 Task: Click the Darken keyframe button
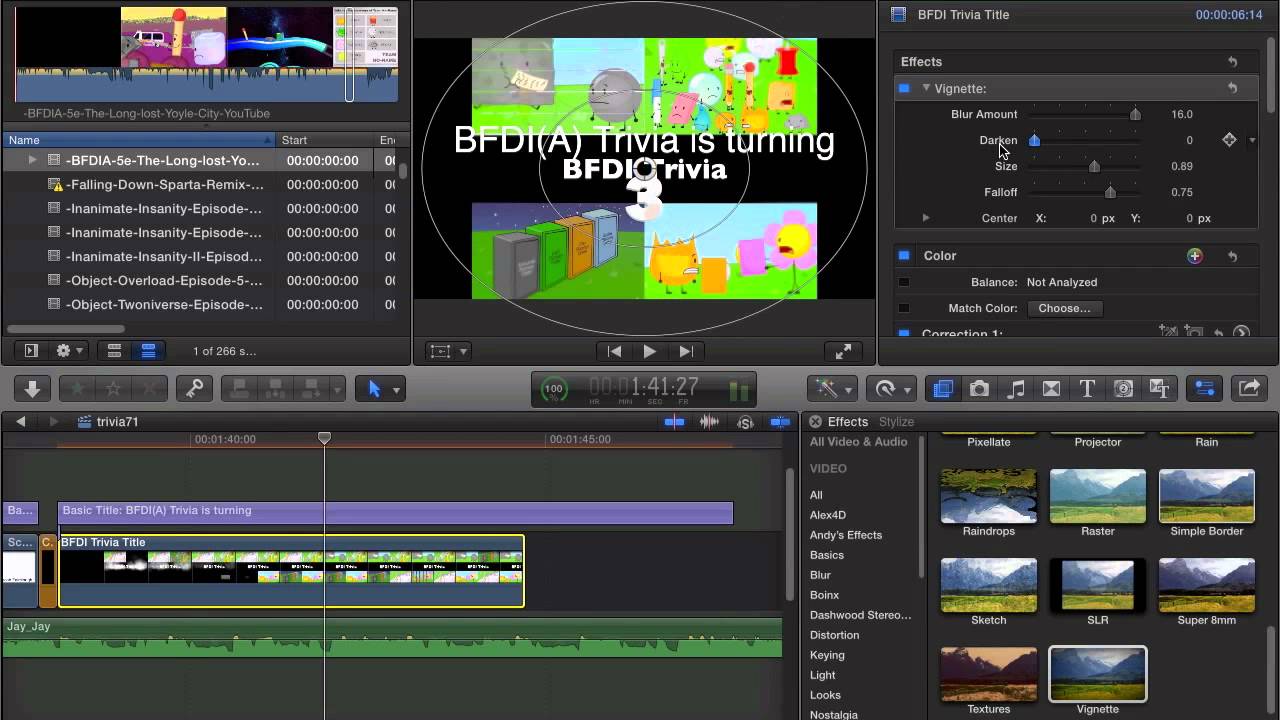point(1229,140)
